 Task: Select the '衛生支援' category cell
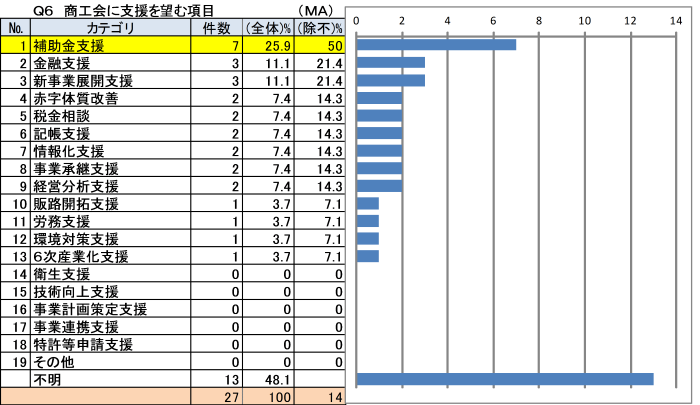pyautogui.click(x=111, y=274)
